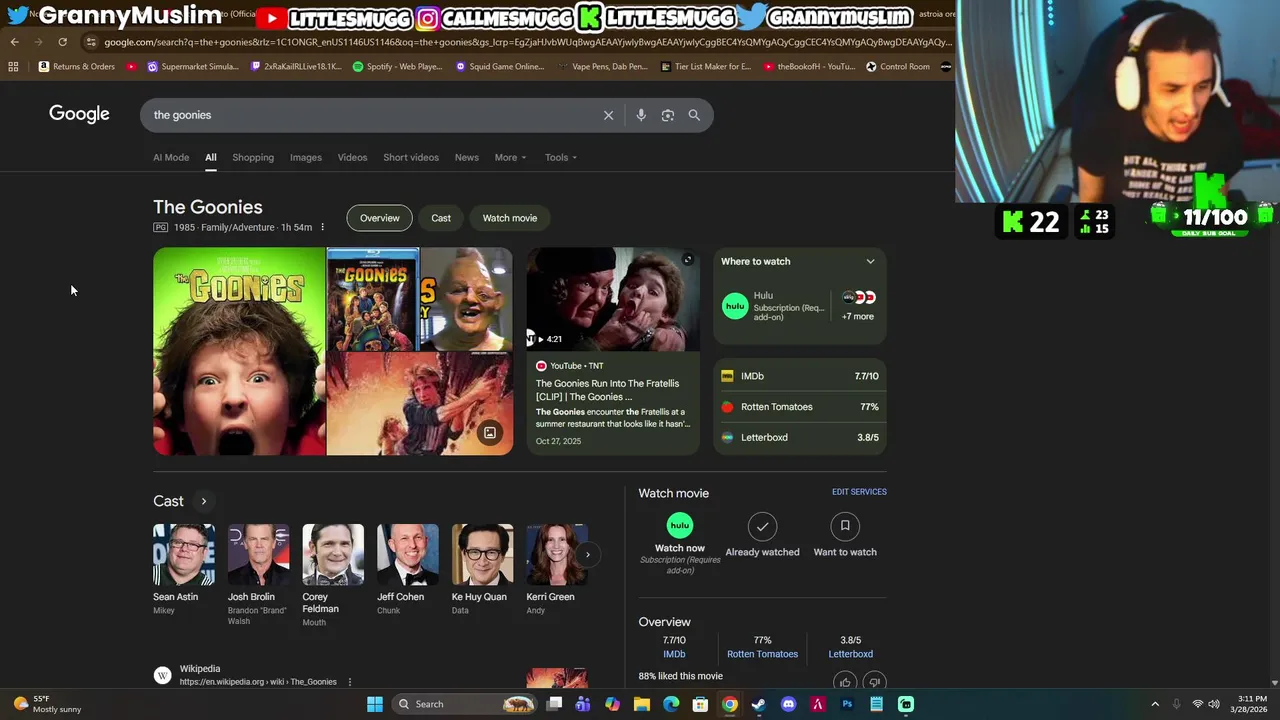Go to Google homepage via the logo
Image resolution: width=1280 pixels, height=720 pixels.
(x=79, y=114)
